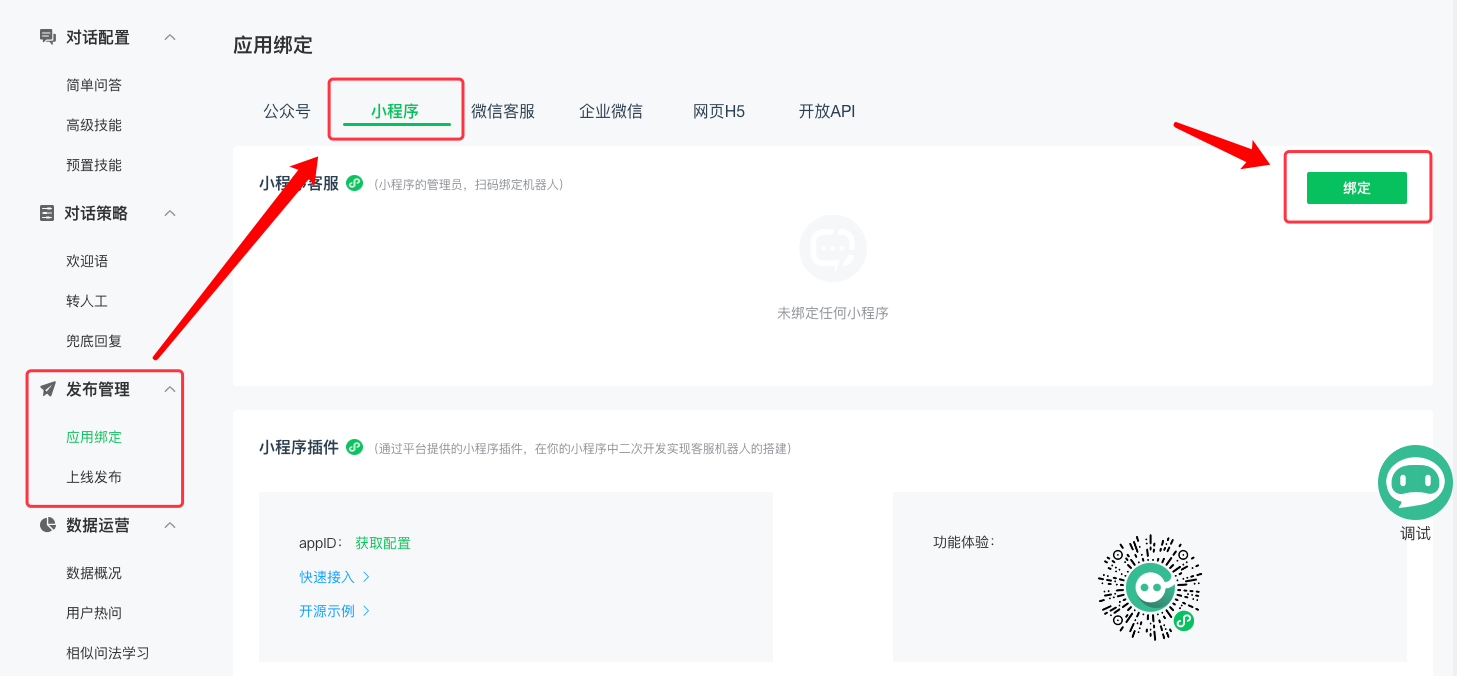Switch to the 微信客服 tab
The image size is (1457, 676).
click(x=504, y=110)
